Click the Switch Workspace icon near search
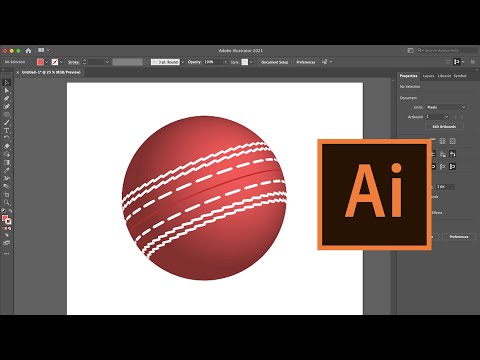The image size is (480, 360). point(410,50)
